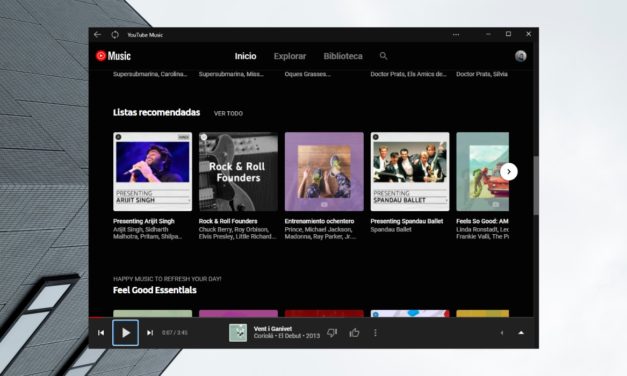Click the Vent i Ganivet song title
Screen dimensions: 627x376
[x=273, y=329]
